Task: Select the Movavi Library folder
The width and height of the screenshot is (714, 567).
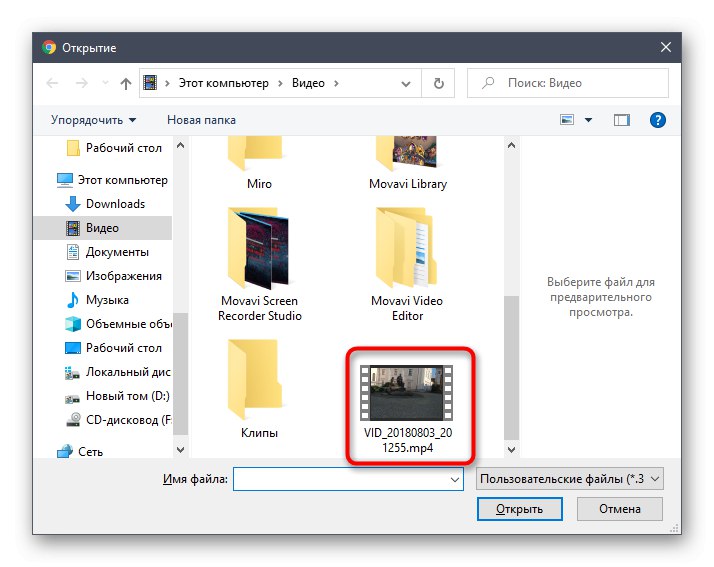Action: [x=408, y=163]
